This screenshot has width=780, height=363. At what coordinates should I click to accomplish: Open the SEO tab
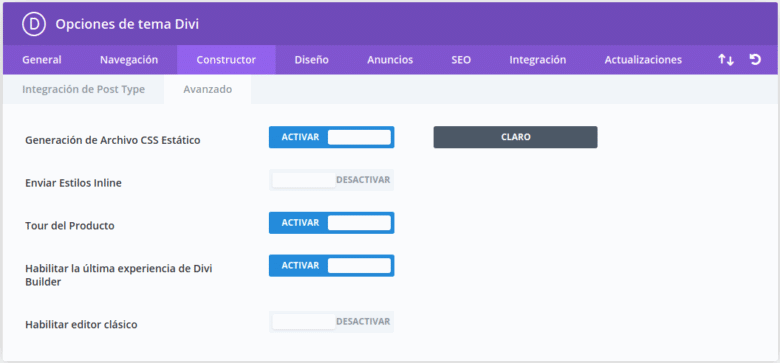(x=461, y=60)
